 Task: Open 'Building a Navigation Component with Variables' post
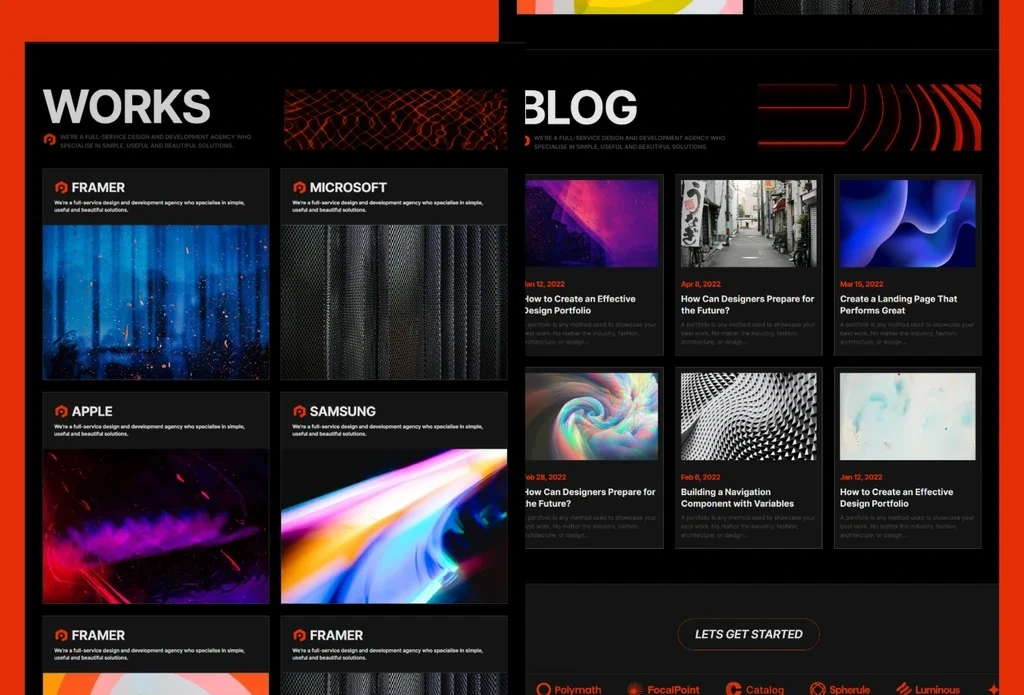(x=737, y=498)
